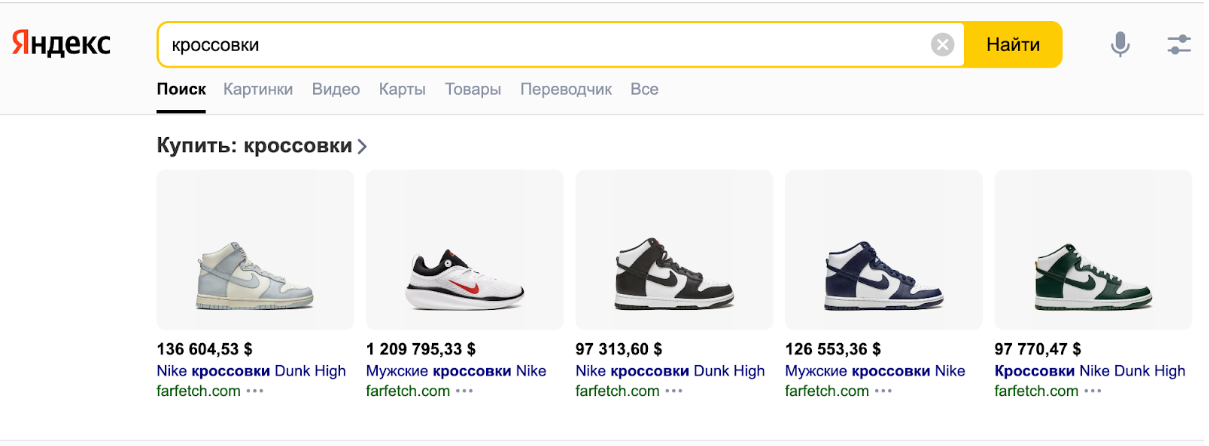Open search settings sliders icon
The image size is (1209, 446).
pyautogui.click(x=1179, y=44)
